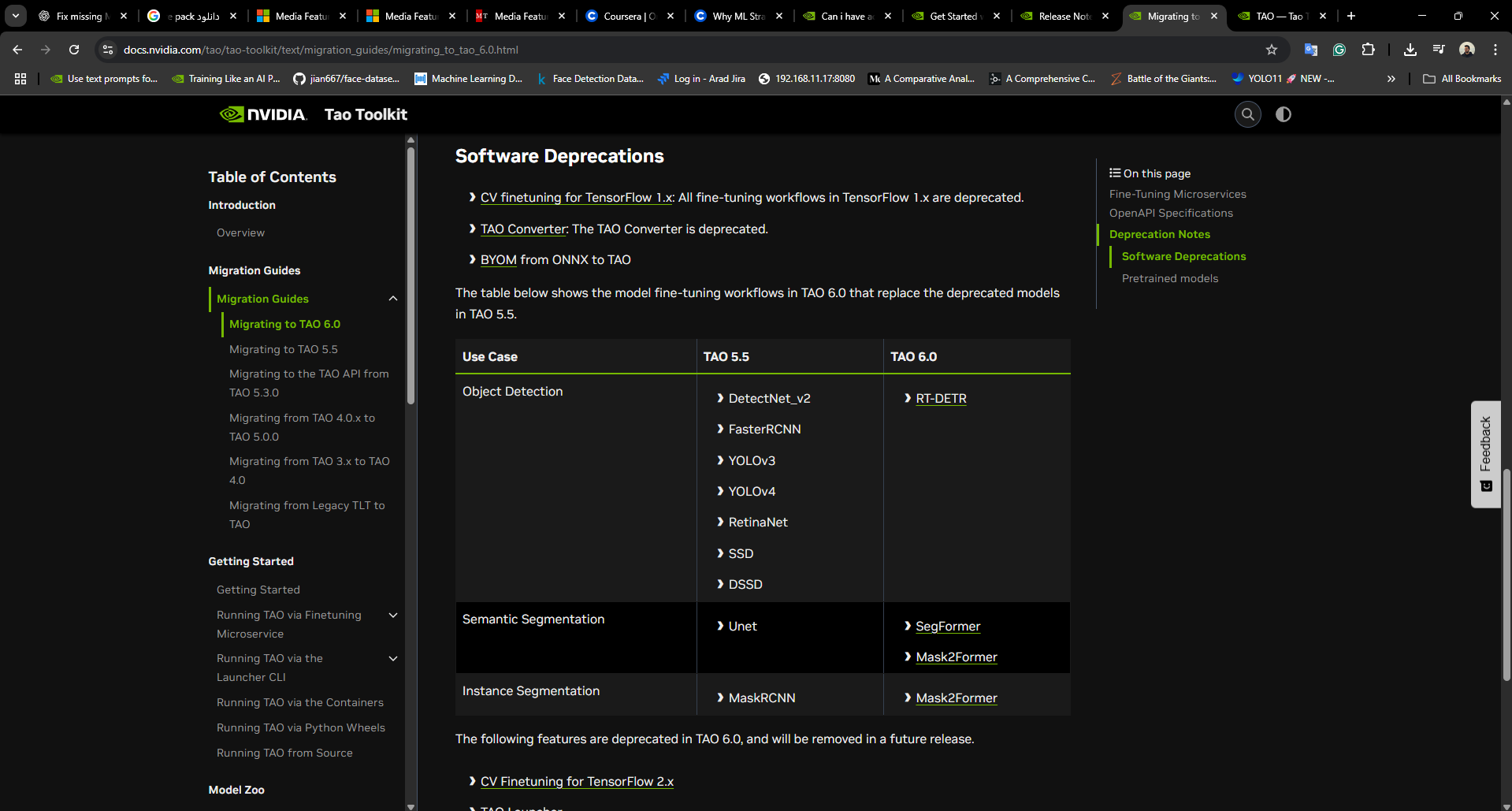The width and height of the screenshot is (1512, 811).
Task: Open the RT-DETR link in table
Action: (941, 399)
